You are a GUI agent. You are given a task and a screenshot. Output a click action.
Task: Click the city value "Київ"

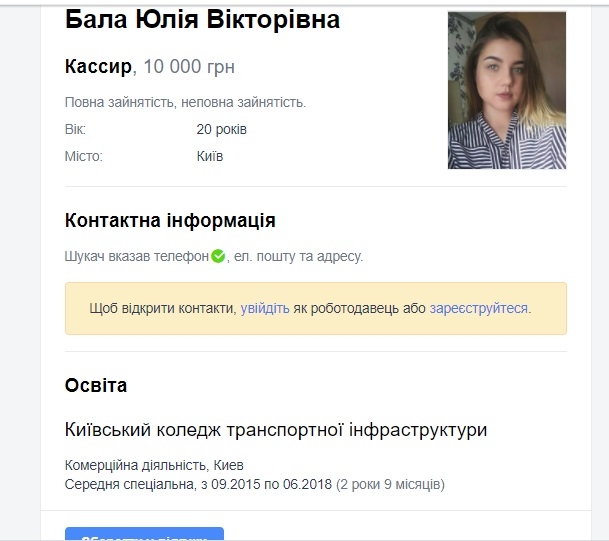point(211,156)
